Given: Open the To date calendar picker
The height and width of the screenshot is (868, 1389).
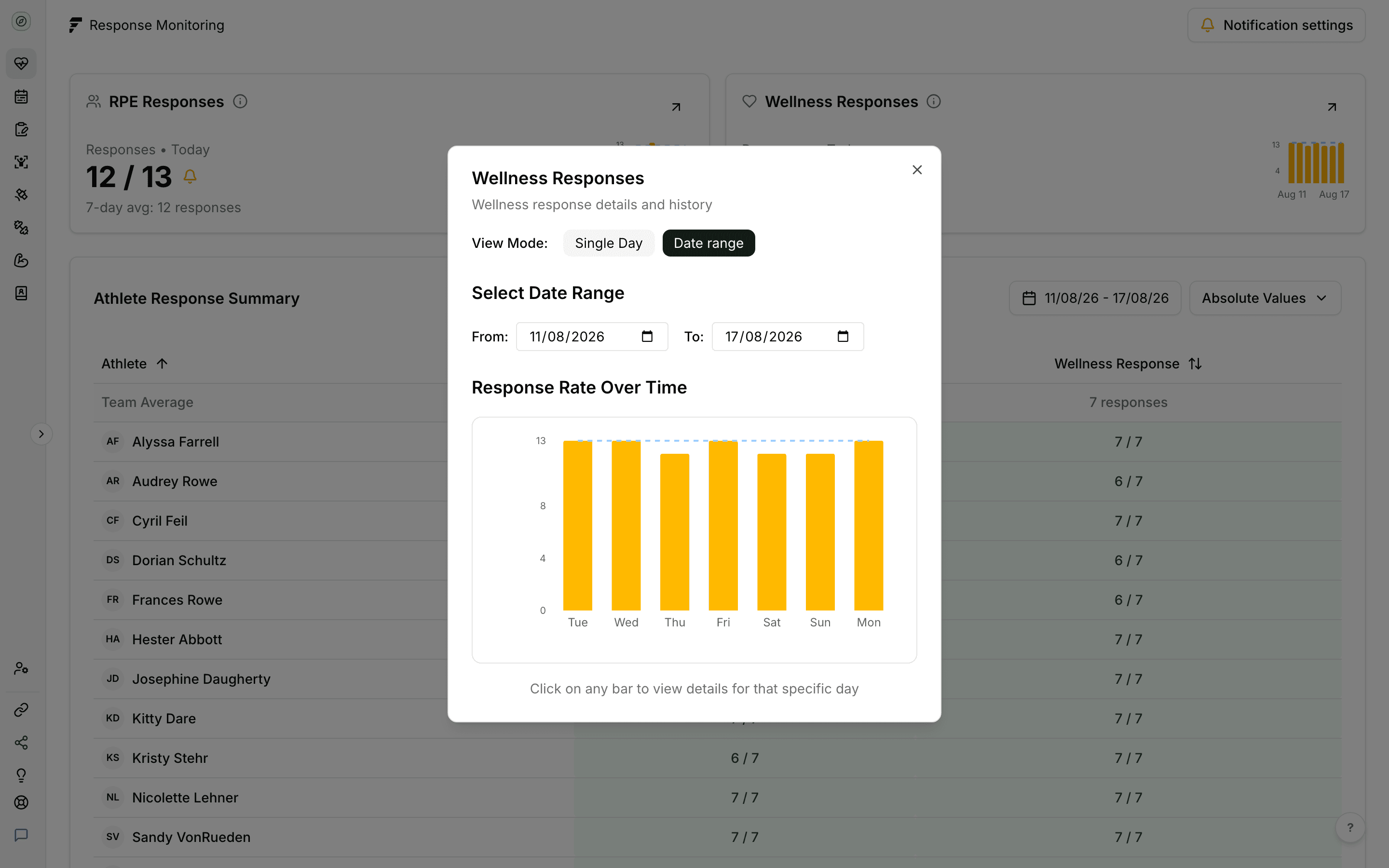Looking at the screenshot, I should [x=843, y=337].
